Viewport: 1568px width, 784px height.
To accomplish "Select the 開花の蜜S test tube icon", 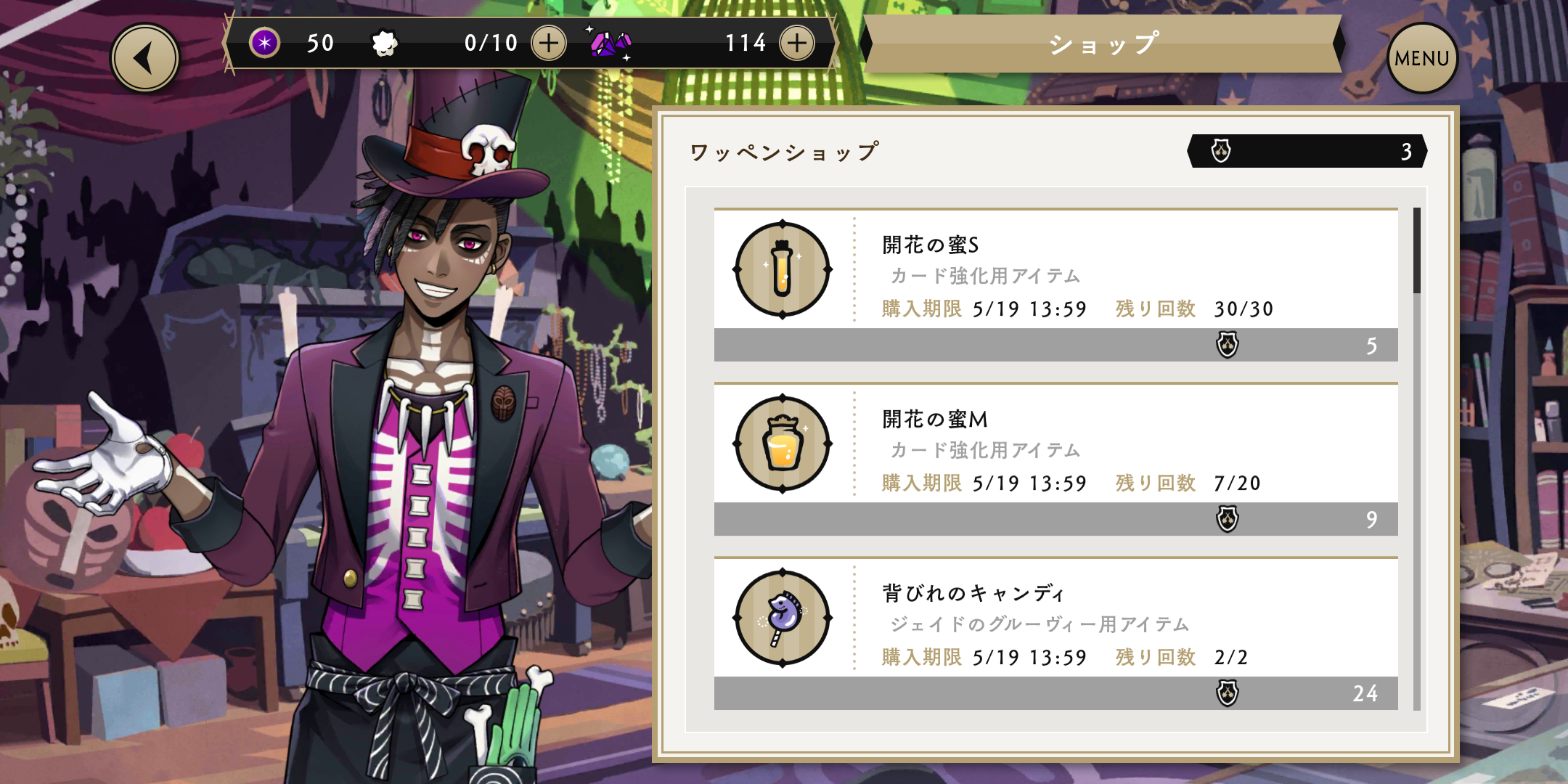I will 783,269.
